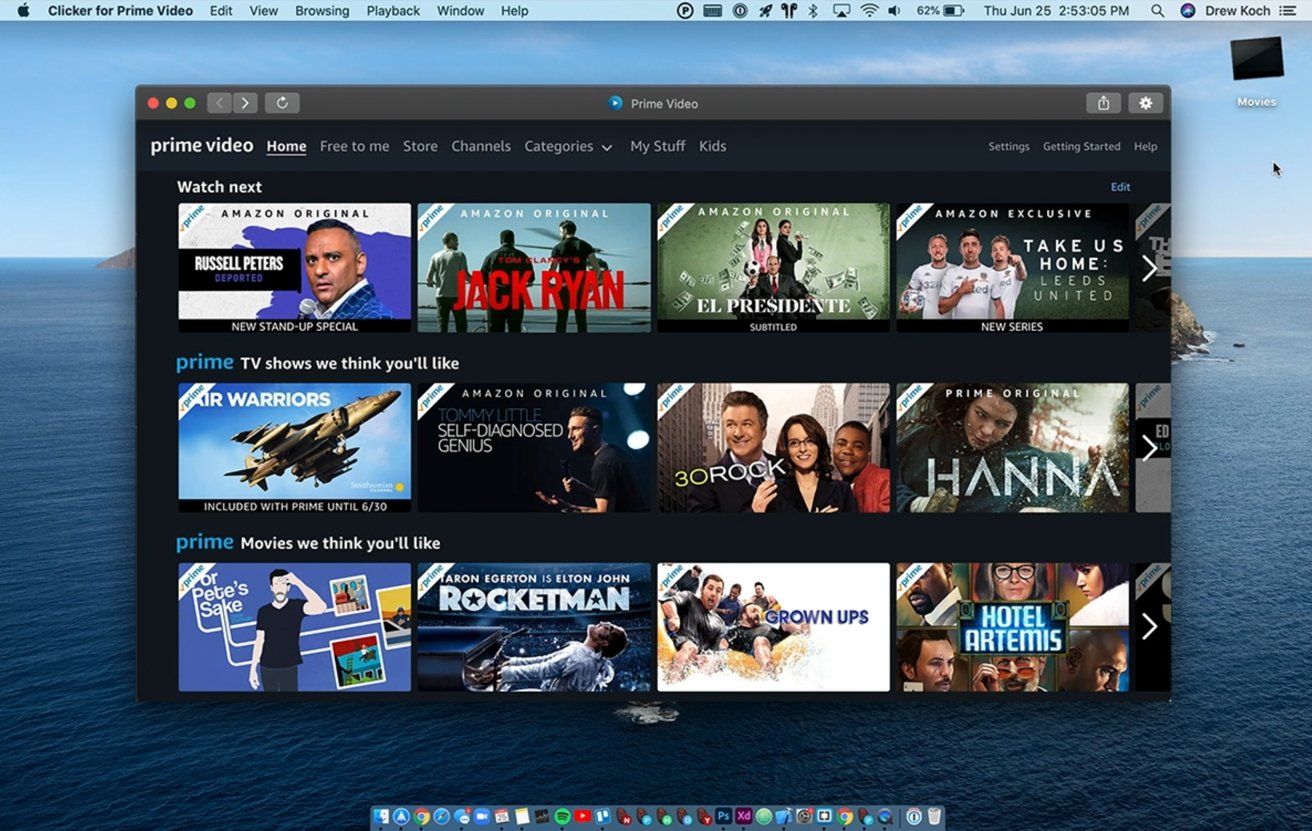Go to the Free to me tab
The width and height of the screenshot is (1312, 831).
(x=354, y=146)
